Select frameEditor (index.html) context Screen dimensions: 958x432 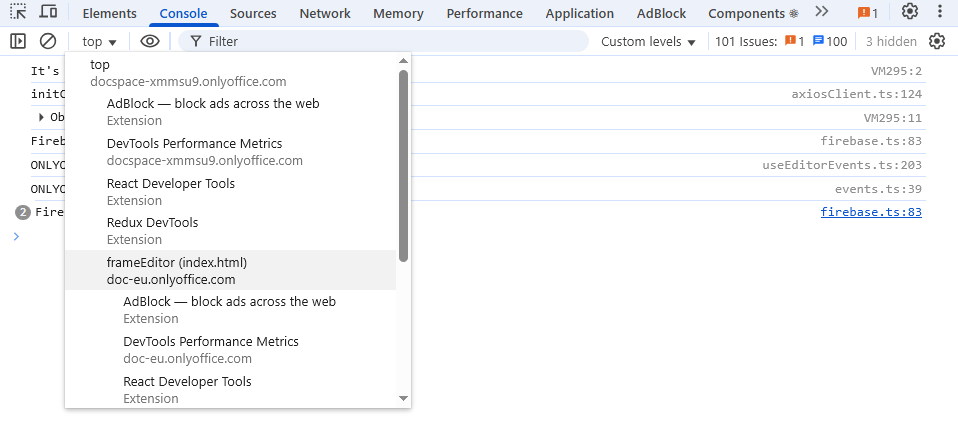tap(231, 270)
